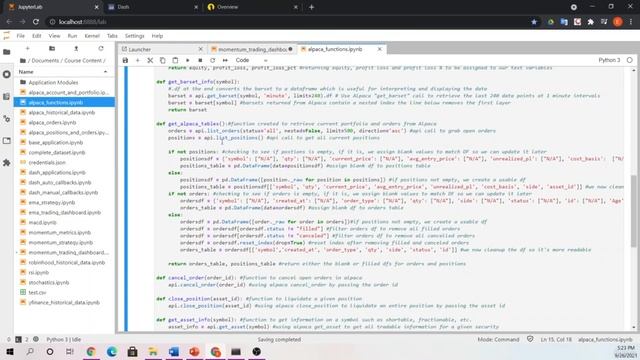This screenshot has height=360, width=640.
Task: Open the File menu
Action: point(20,36)
